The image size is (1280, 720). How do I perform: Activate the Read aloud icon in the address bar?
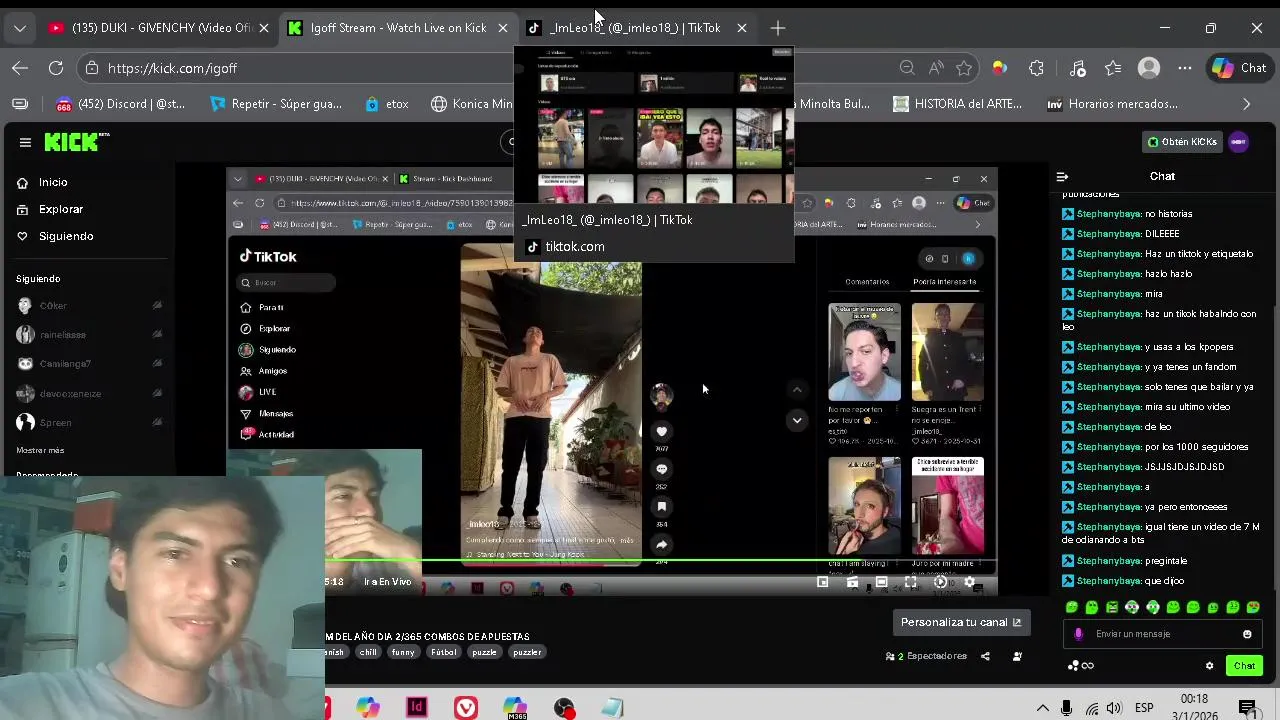click(936, 68)
